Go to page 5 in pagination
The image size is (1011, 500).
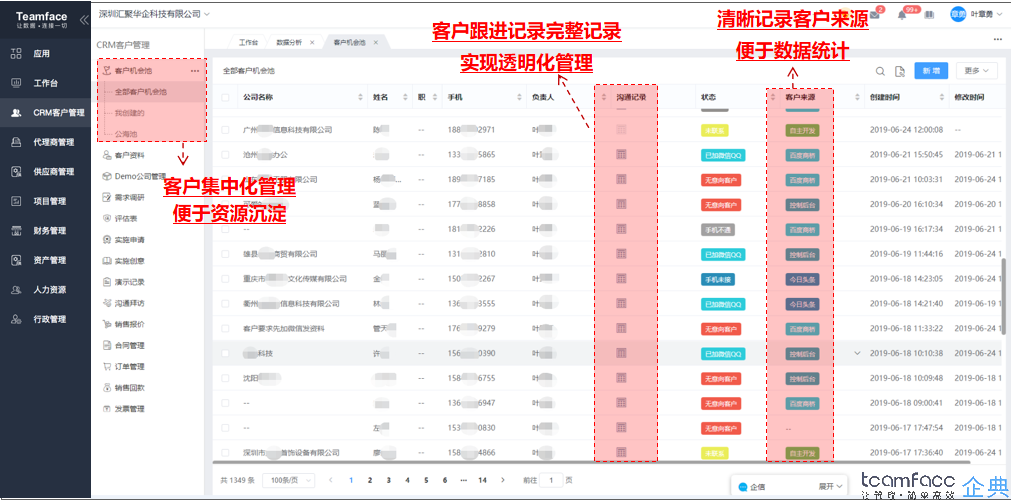[x=426, y=480]
